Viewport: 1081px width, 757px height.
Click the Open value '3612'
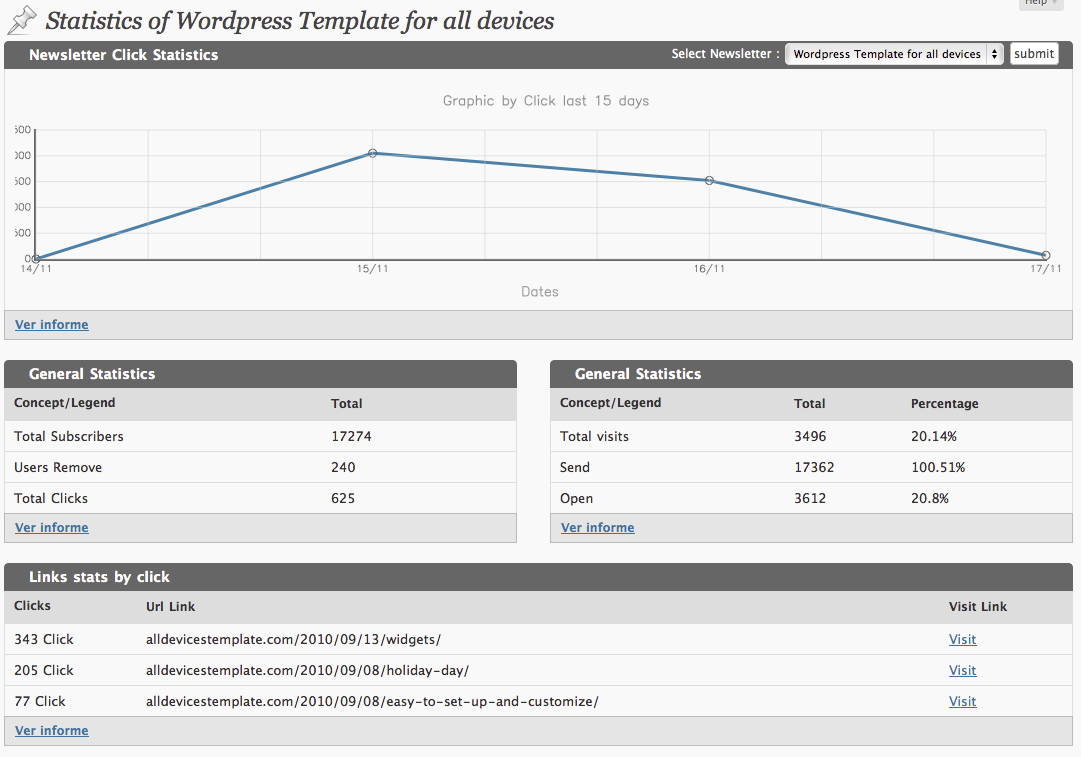(x=810, y=498)
